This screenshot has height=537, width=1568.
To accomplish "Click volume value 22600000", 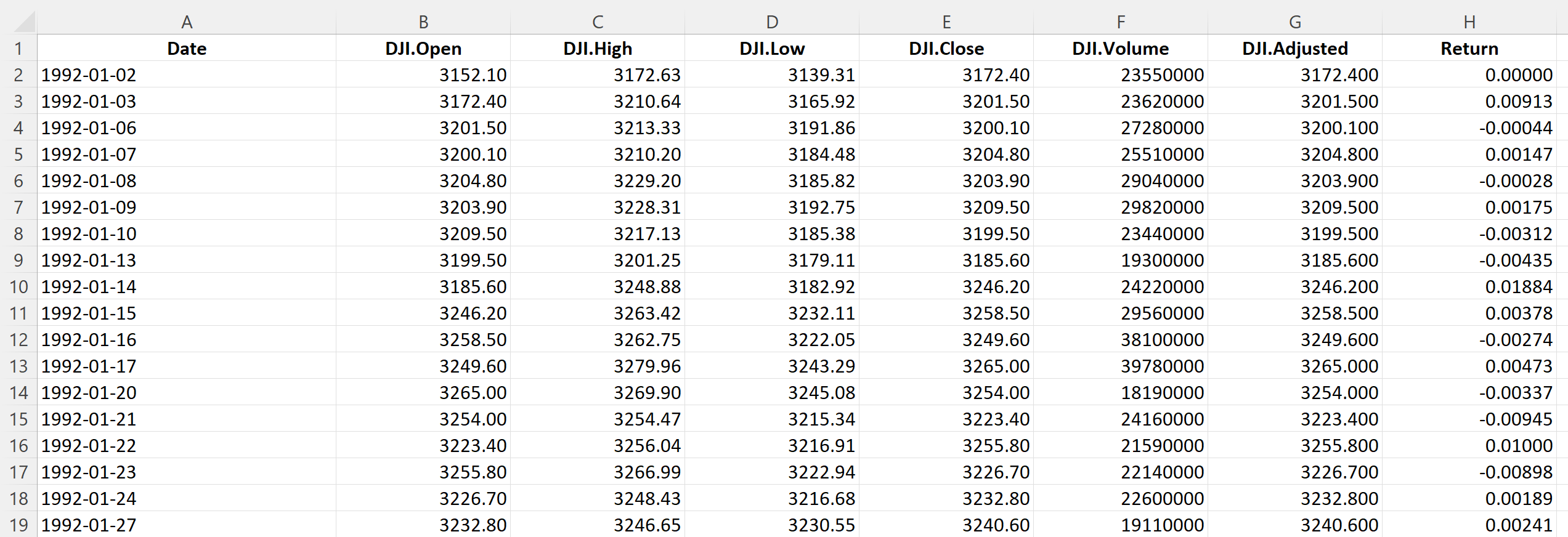I will (1121, 498).
